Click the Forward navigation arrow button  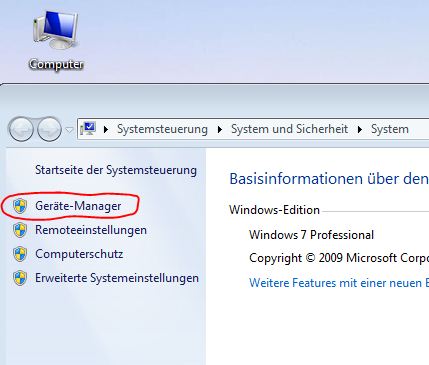coord(49,129)
